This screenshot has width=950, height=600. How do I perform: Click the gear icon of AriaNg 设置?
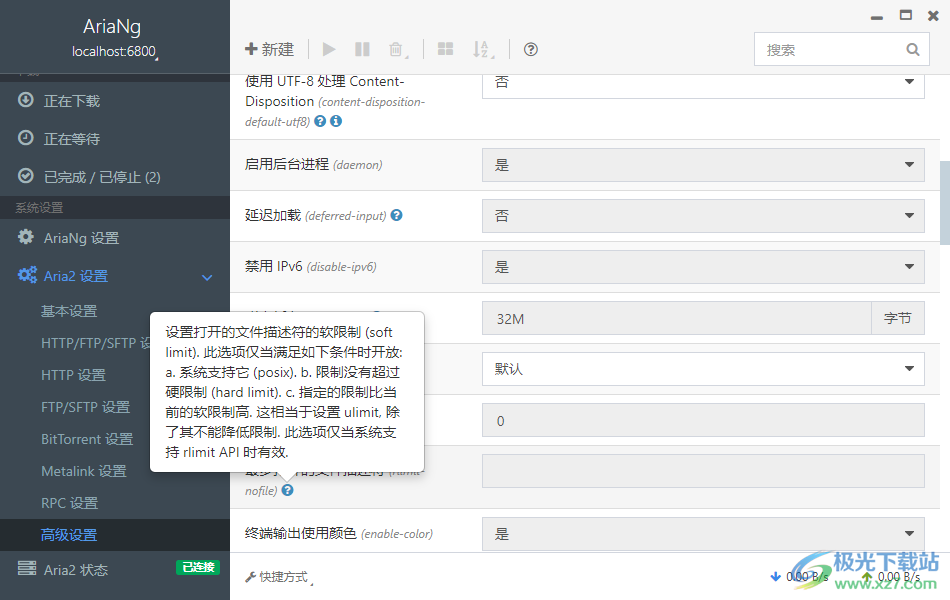click(25, 236)
